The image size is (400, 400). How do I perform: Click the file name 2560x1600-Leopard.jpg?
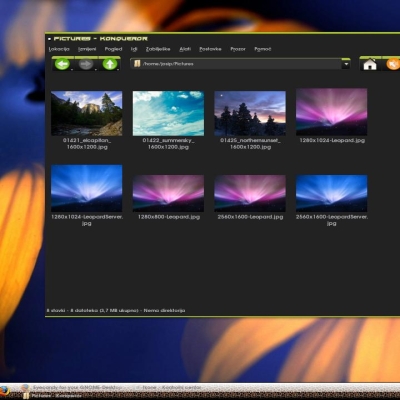(250, 217)
